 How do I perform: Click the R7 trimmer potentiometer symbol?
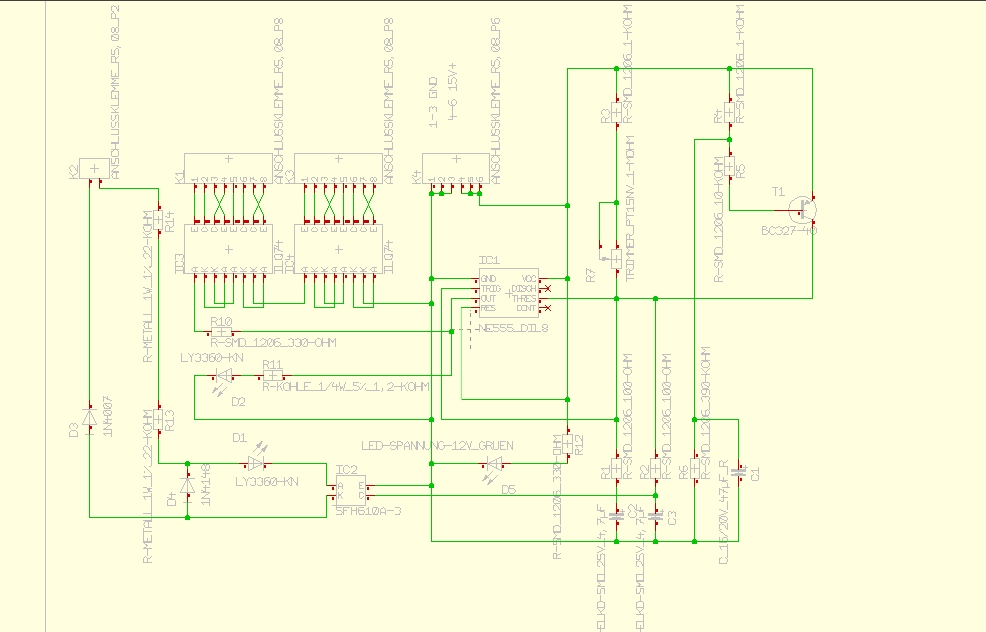coord(616,258)
